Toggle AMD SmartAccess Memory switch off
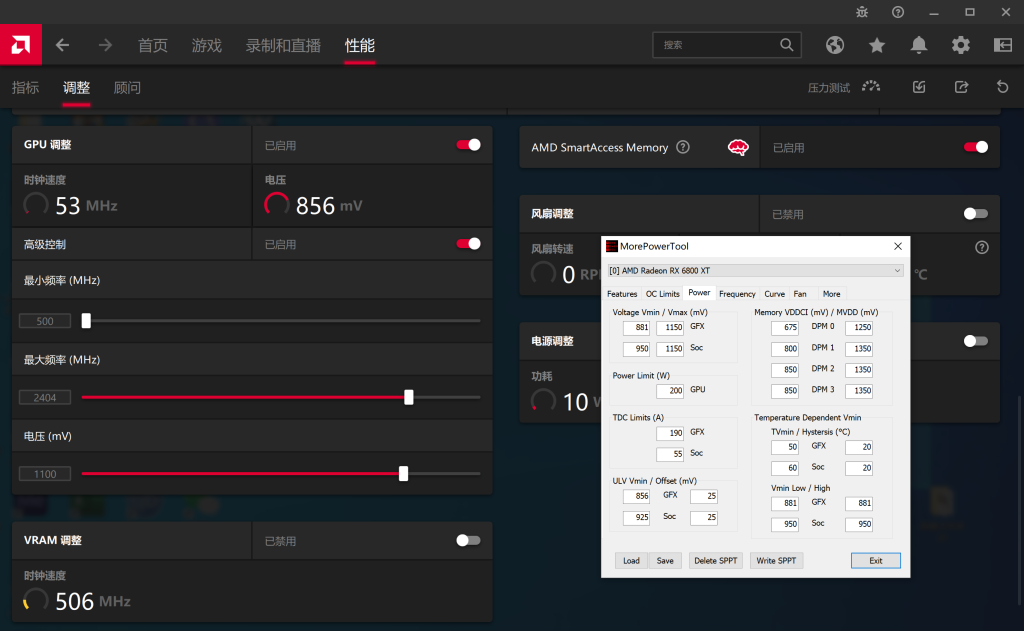Viewport: 1024px width, 631px height. click(x=975, y=147)
